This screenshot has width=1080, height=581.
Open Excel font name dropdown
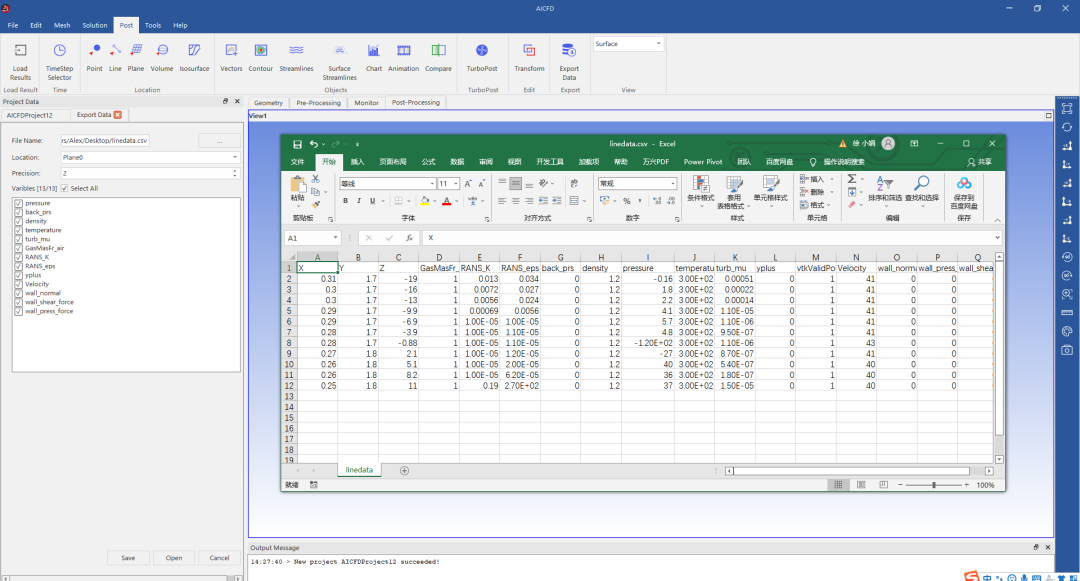(x=432, y=184)
